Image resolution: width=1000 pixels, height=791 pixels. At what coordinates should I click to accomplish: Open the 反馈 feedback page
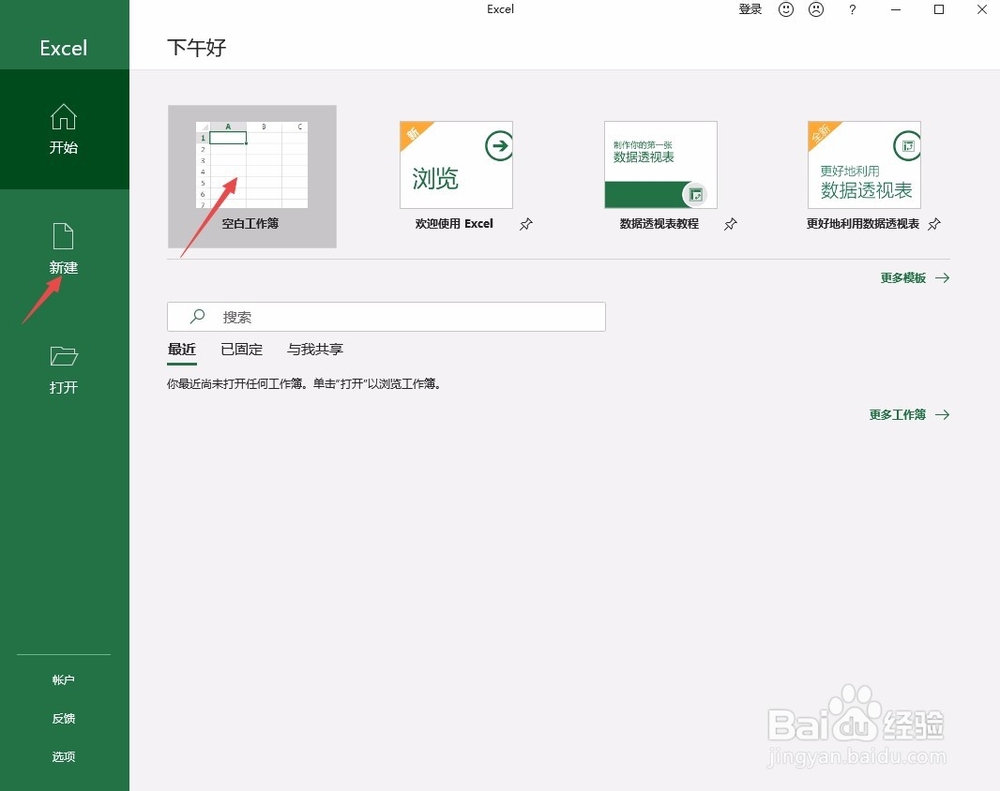click(x=64, y=718)
